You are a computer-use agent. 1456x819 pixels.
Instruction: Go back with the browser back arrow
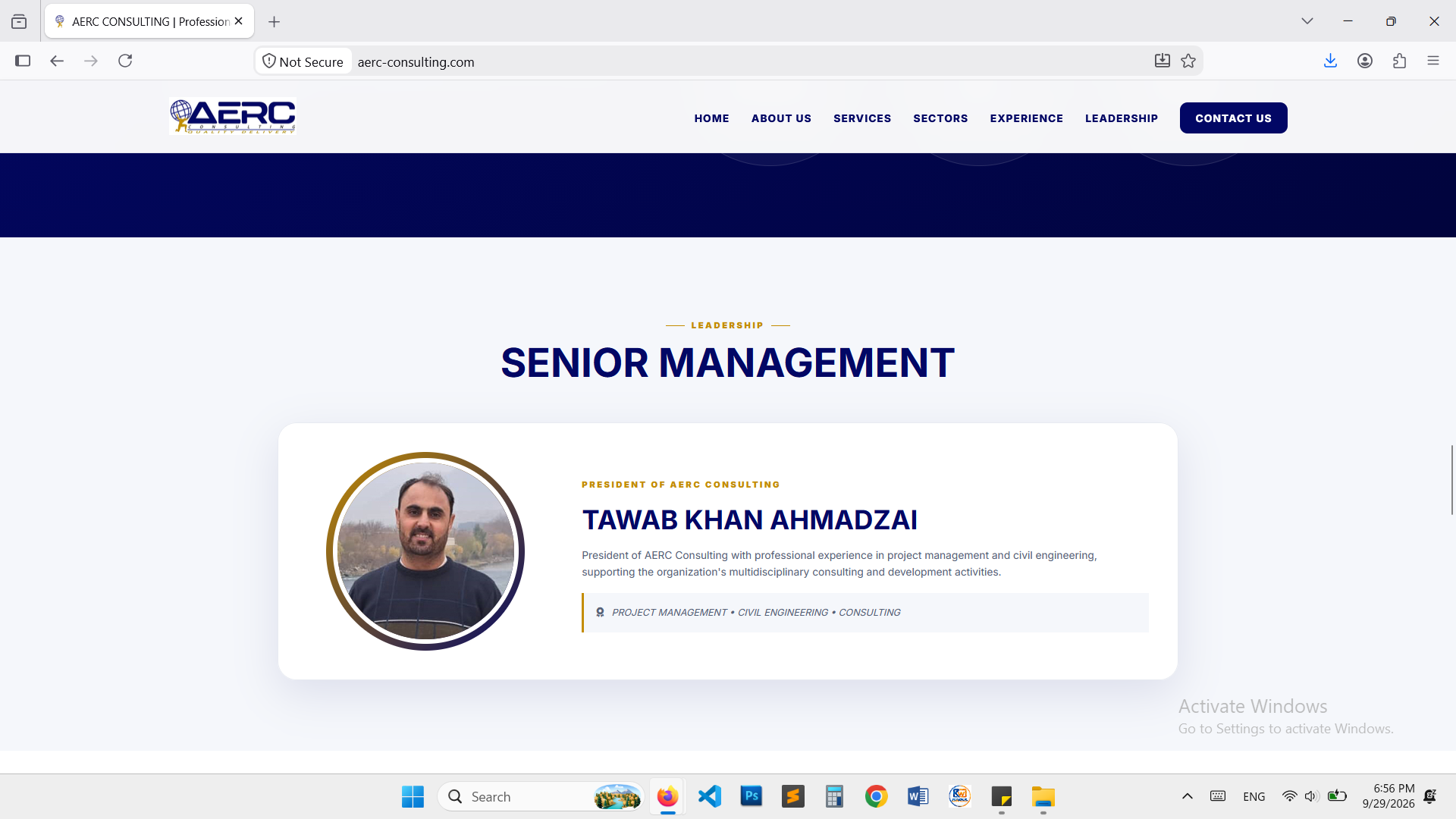coord(57,61)
